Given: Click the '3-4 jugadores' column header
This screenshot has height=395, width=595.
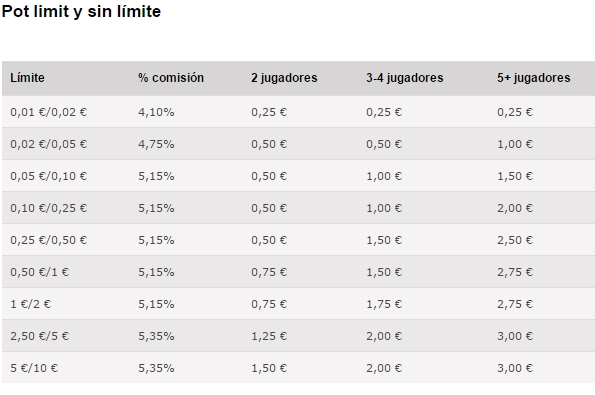Looking at the screenshot, I should 405,78.
